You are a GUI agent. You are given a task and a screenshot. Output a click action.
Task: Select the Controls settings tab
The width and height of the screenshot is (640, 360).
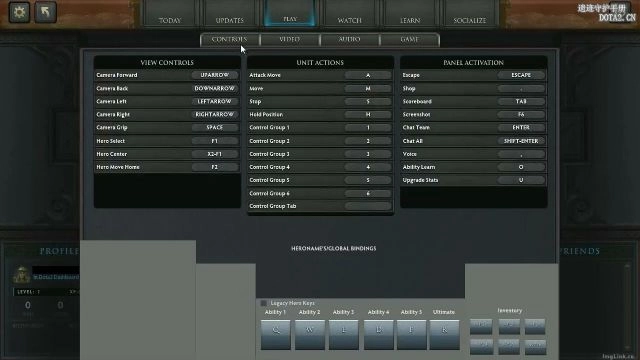click(229, 40)
